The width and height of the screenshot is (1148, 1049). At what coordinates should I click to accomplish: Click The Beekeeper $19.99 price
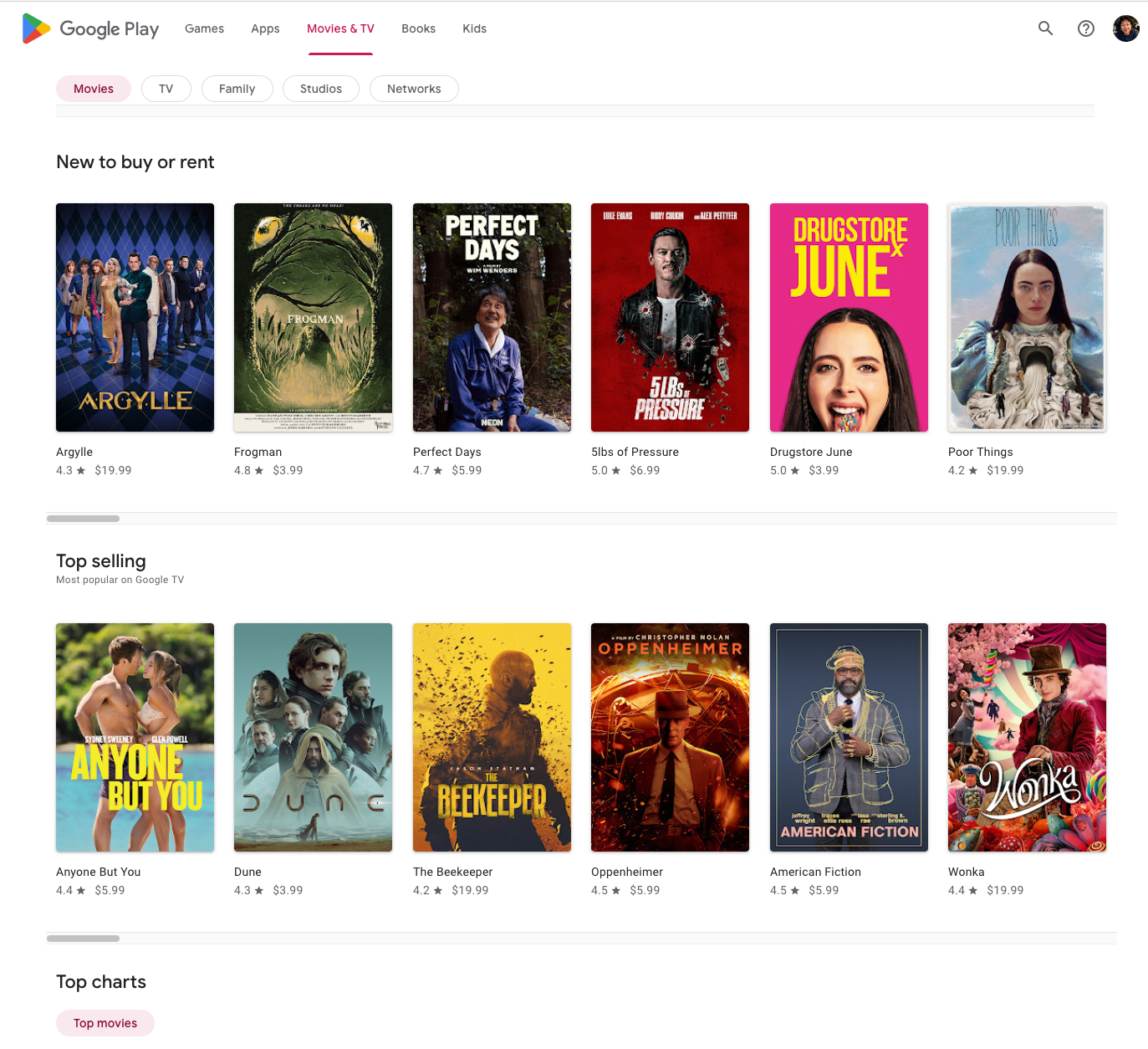coord(470,890)
